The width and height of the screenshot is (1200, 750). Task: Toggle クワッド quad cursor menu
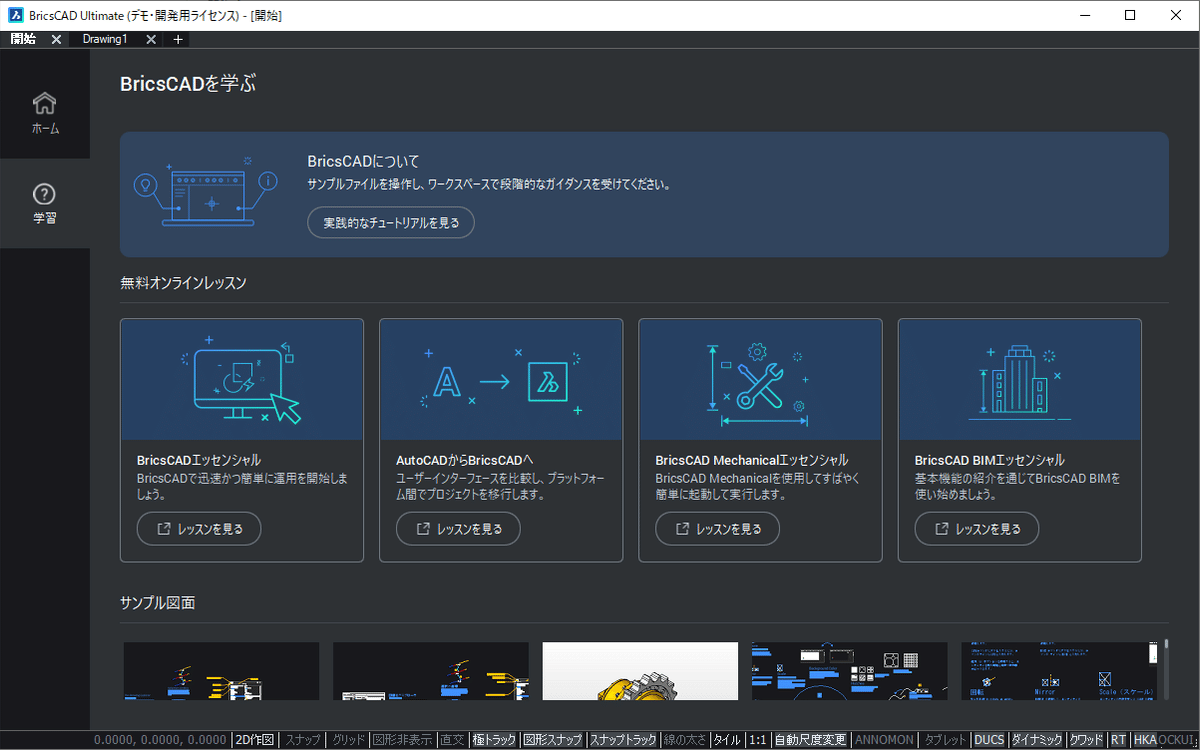(1086, 740)
